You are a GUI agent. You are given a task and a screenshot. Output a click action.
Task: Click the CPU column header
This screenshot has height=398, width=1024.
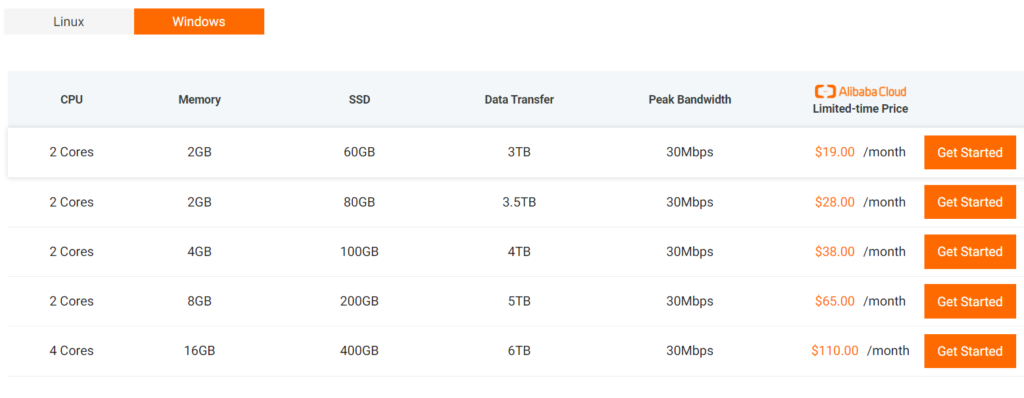[x=72, y=100]
